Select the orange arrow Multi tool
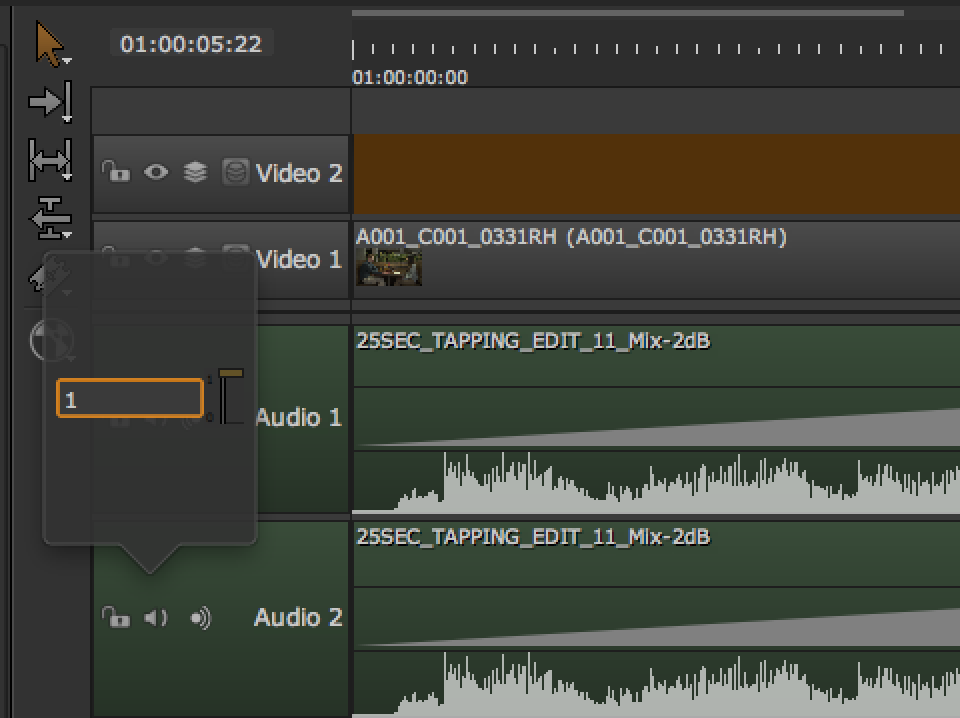The height and width of the screenshot is (718, 960). pos(49,44)
